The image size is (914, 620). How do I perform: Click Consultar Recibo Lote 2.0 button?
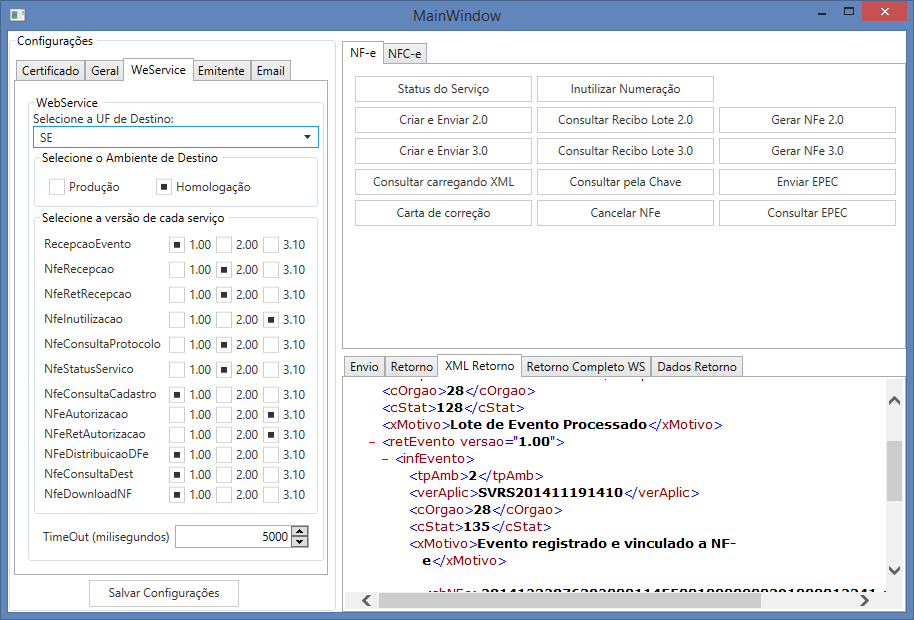point(625,119)
